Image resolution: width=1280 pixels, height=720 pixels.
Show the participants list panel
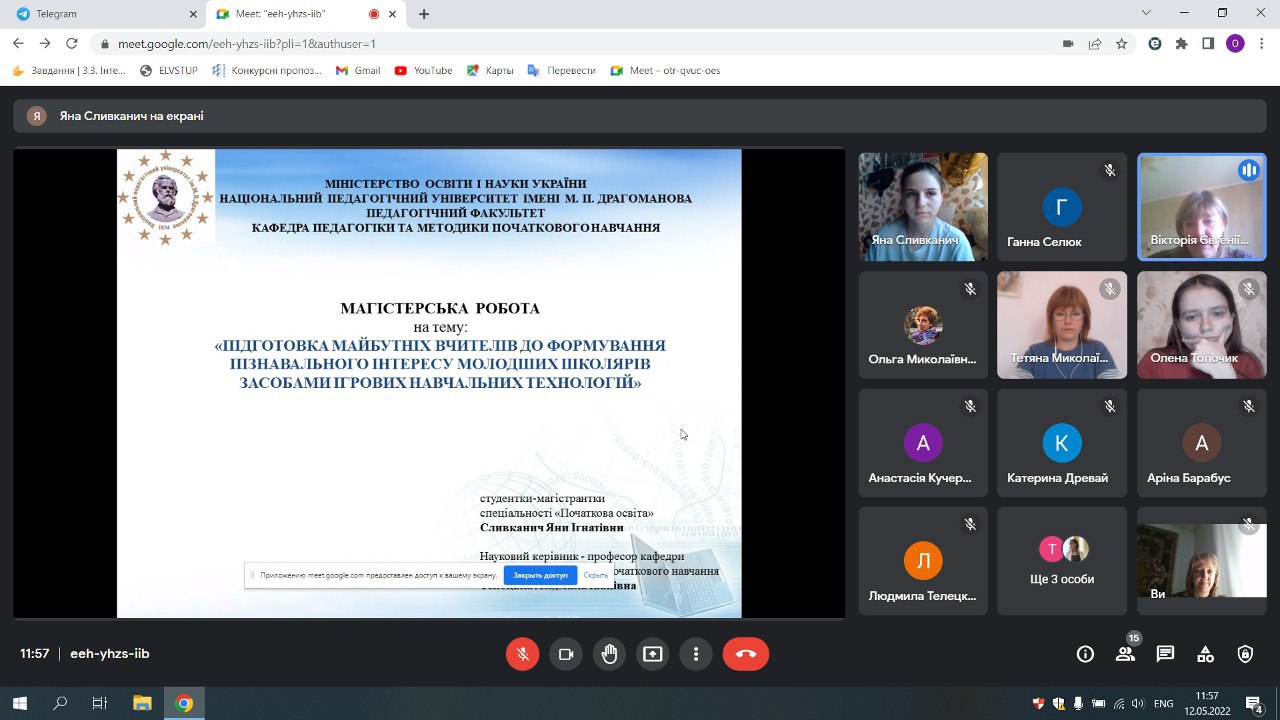(x=1125, y=654)
